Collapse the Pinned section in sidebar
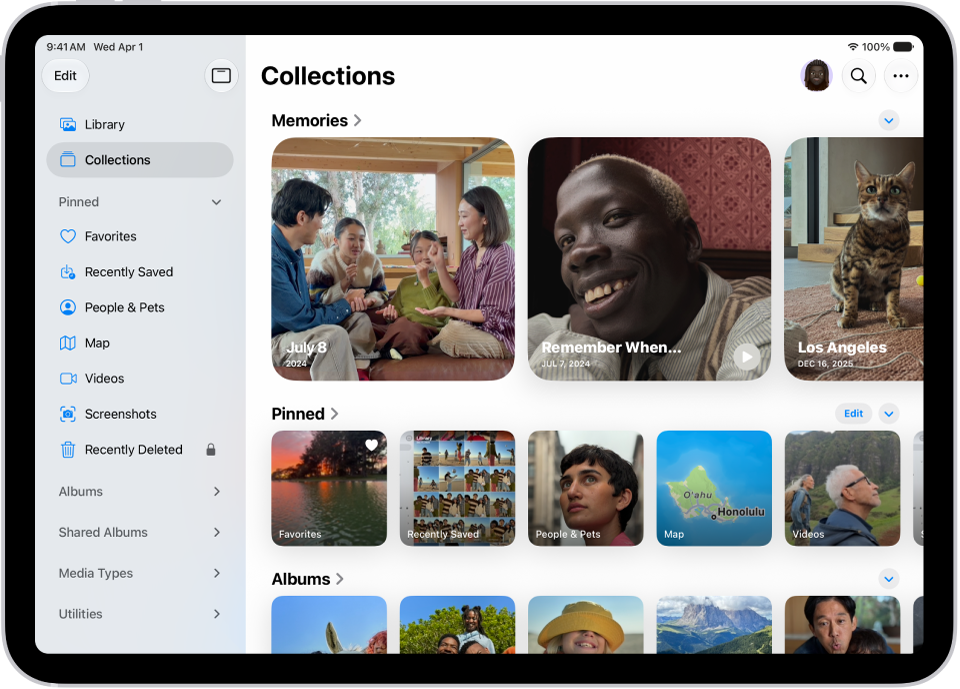The width and height of the screenshot is (960, 689). pos(216,202)
